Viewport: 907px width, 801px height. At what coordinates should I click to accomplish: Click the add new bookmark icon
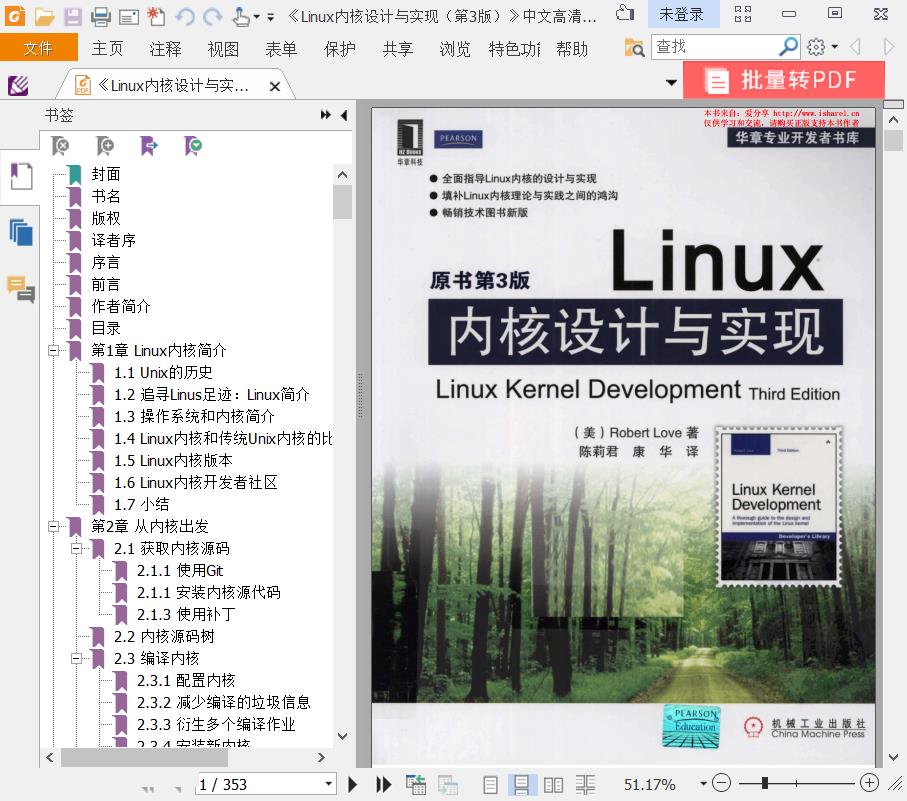tap(104, 146)
